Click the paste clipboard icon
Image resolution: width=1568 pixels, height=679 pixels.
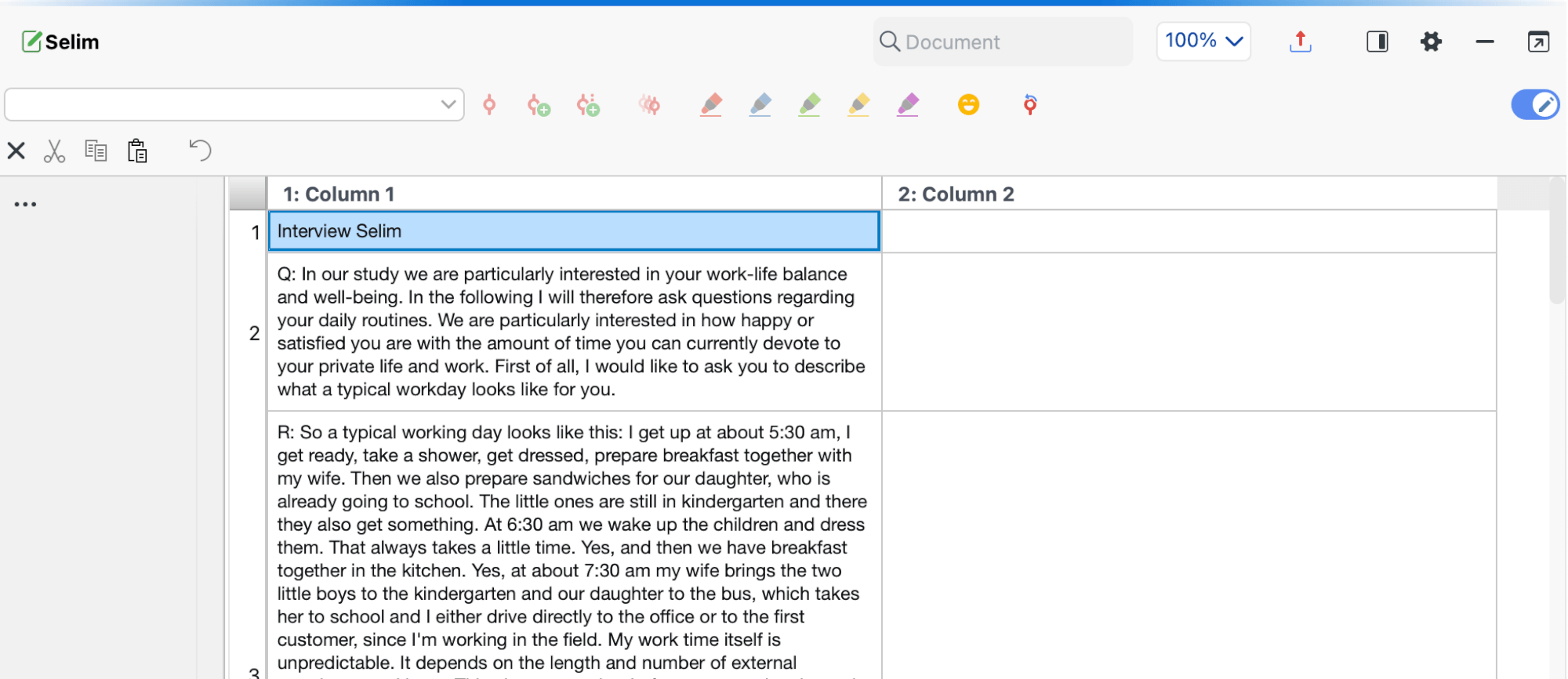[x=137, y=151]
